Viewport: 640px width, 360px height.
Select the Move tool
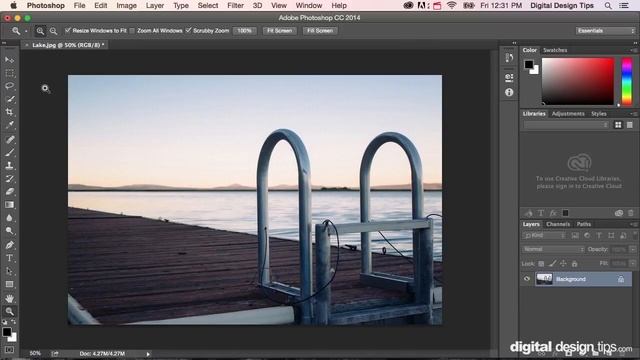click(x=9, y=60)
